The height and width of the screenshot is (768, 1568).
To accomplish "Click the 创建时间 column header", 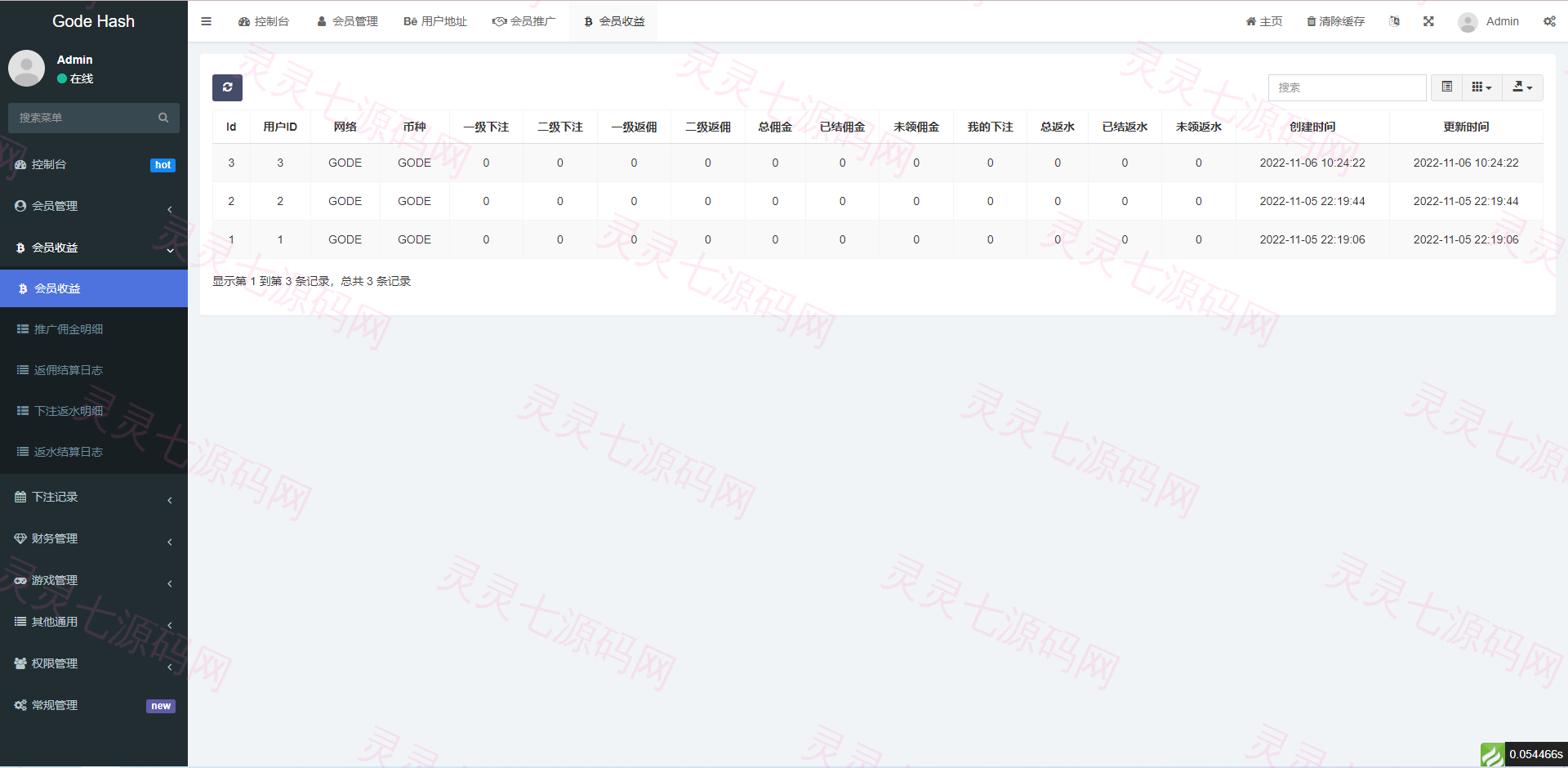I will (1312, 127).
